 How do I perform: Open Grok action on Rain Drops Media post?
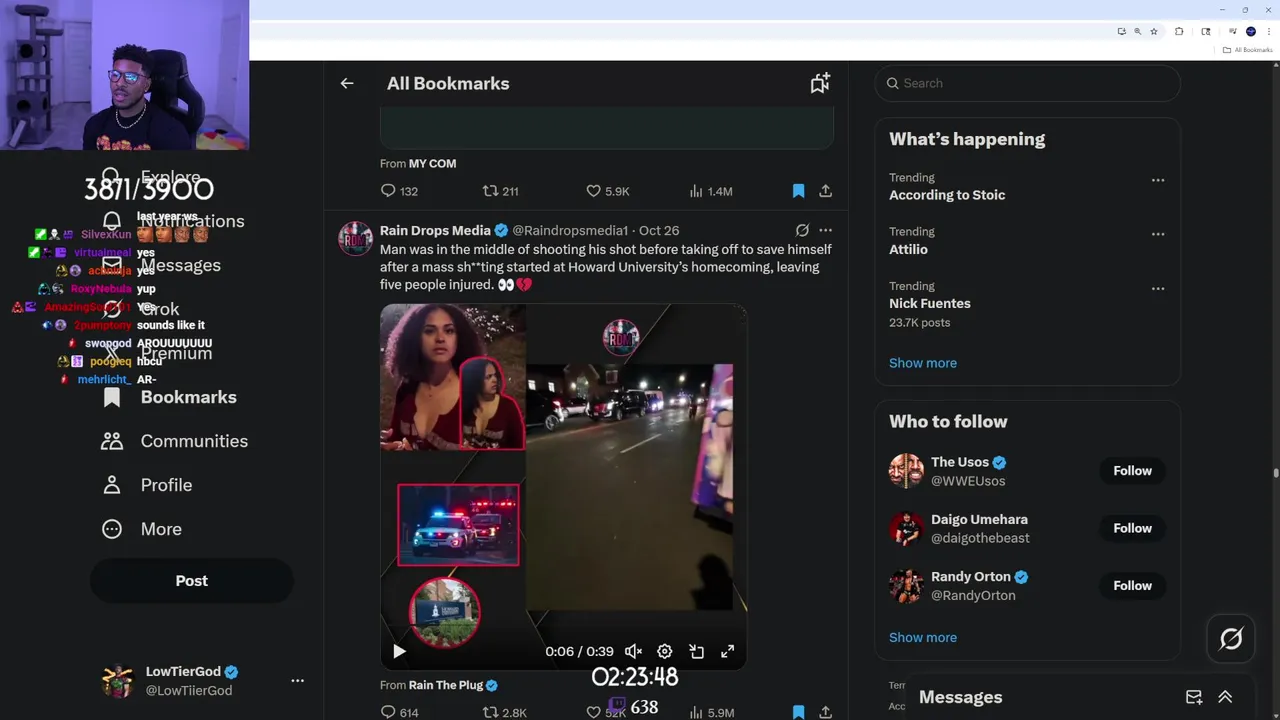(802, 230)
